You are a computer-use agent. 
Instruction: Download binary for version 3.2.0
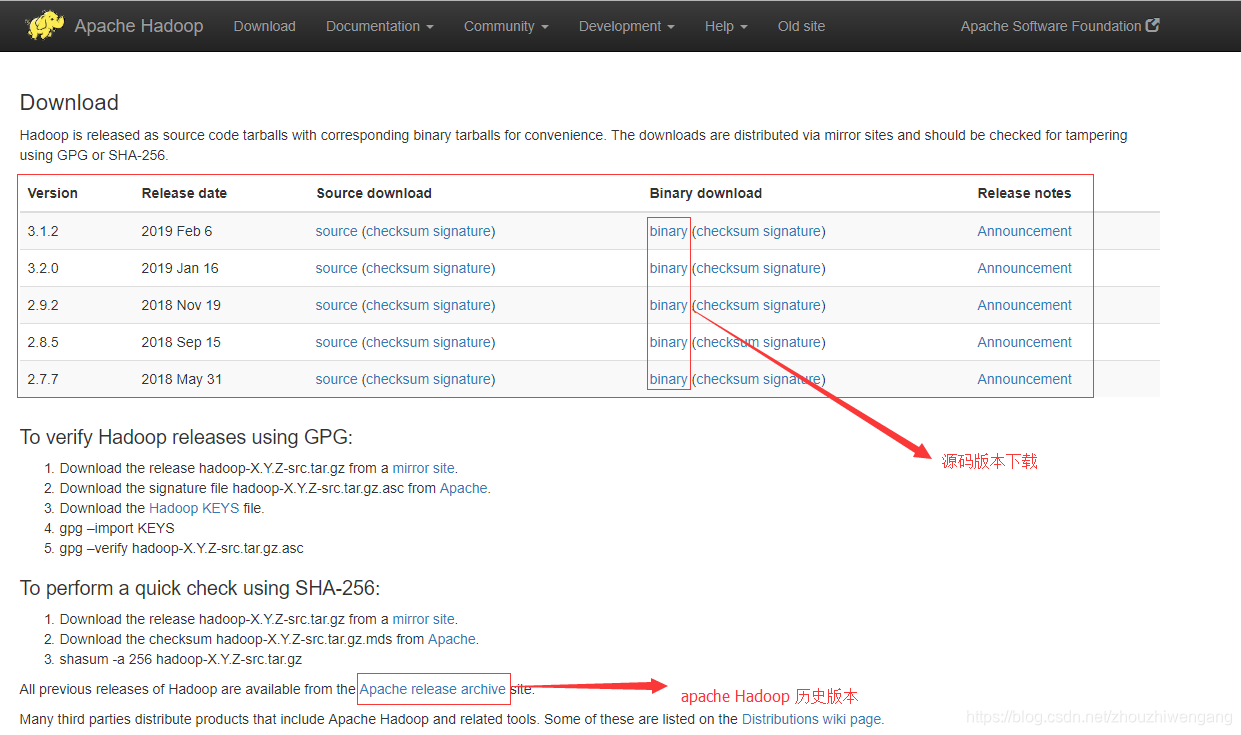pos(668,268)
